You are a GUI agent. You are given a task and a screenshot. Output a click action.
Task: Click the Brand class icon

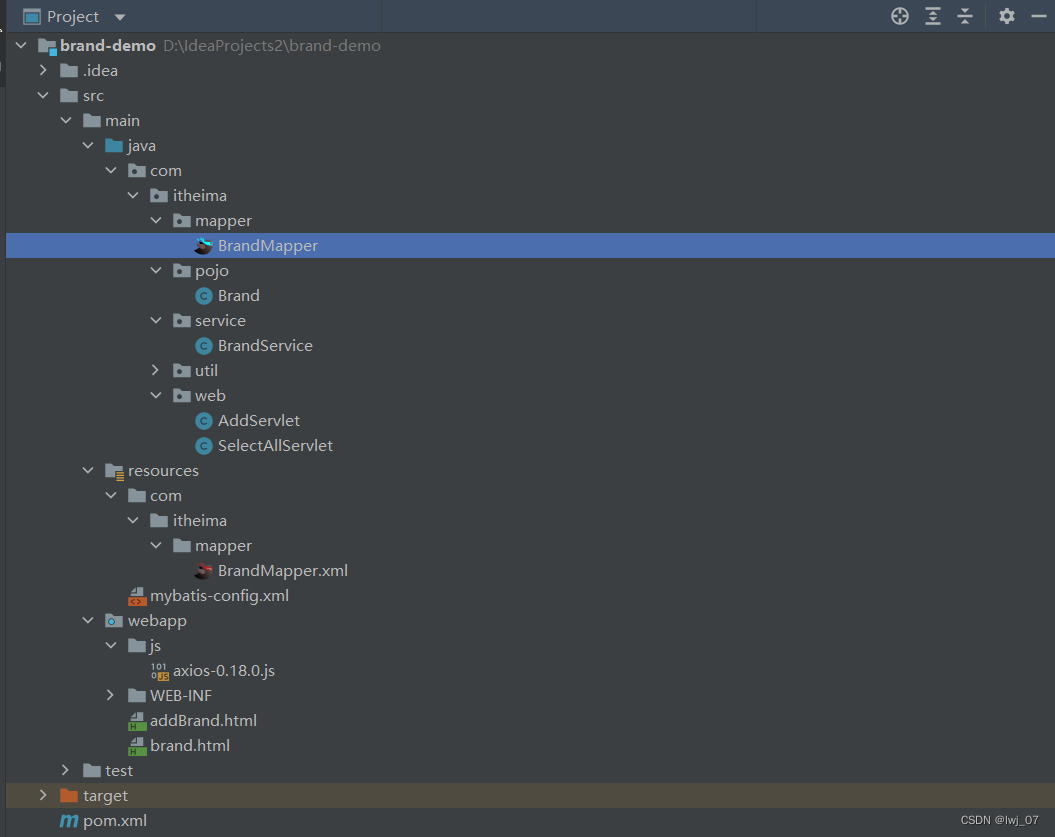tap(204, 296)
